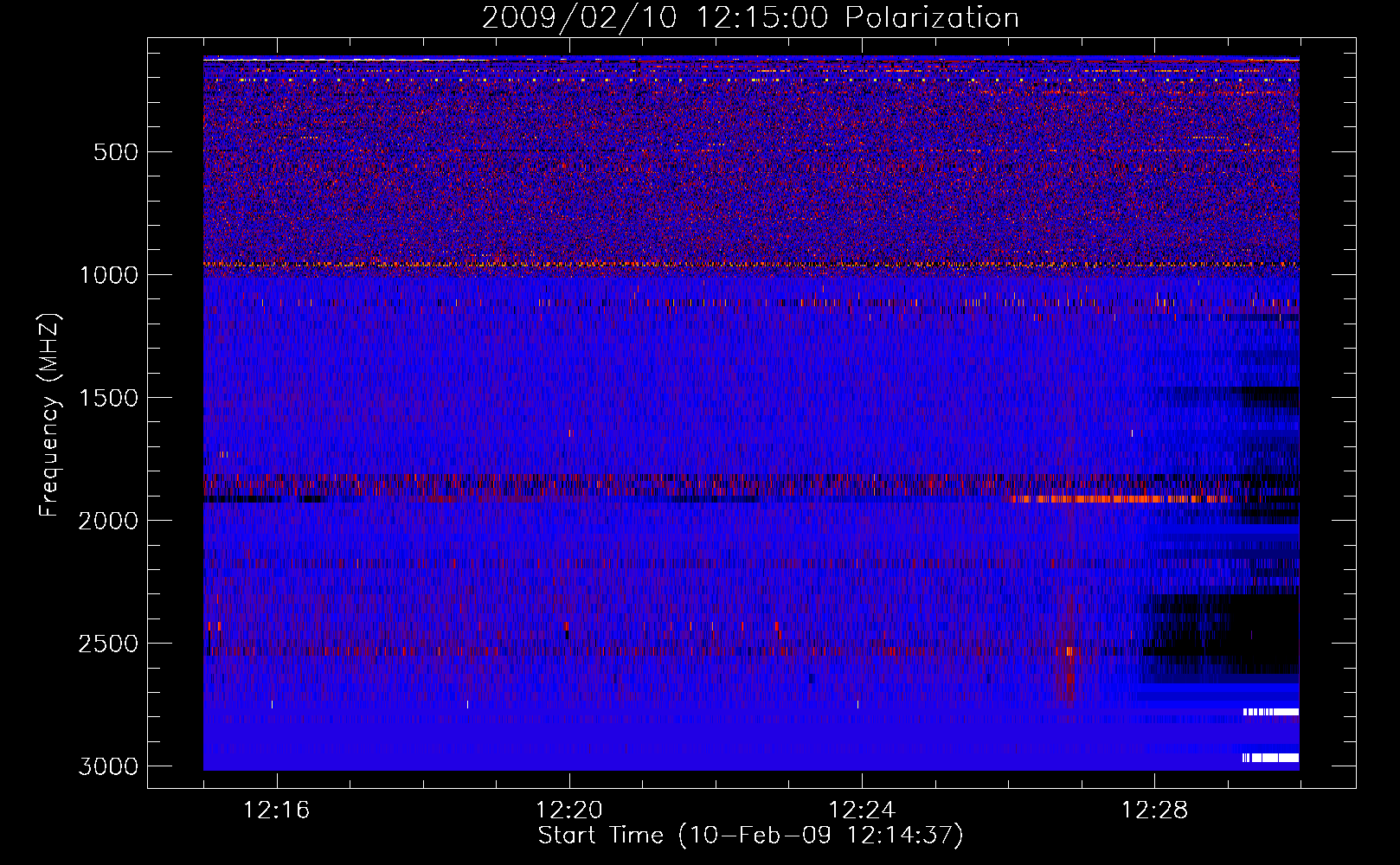Click the 12:20 time tick label

[569, 811]
